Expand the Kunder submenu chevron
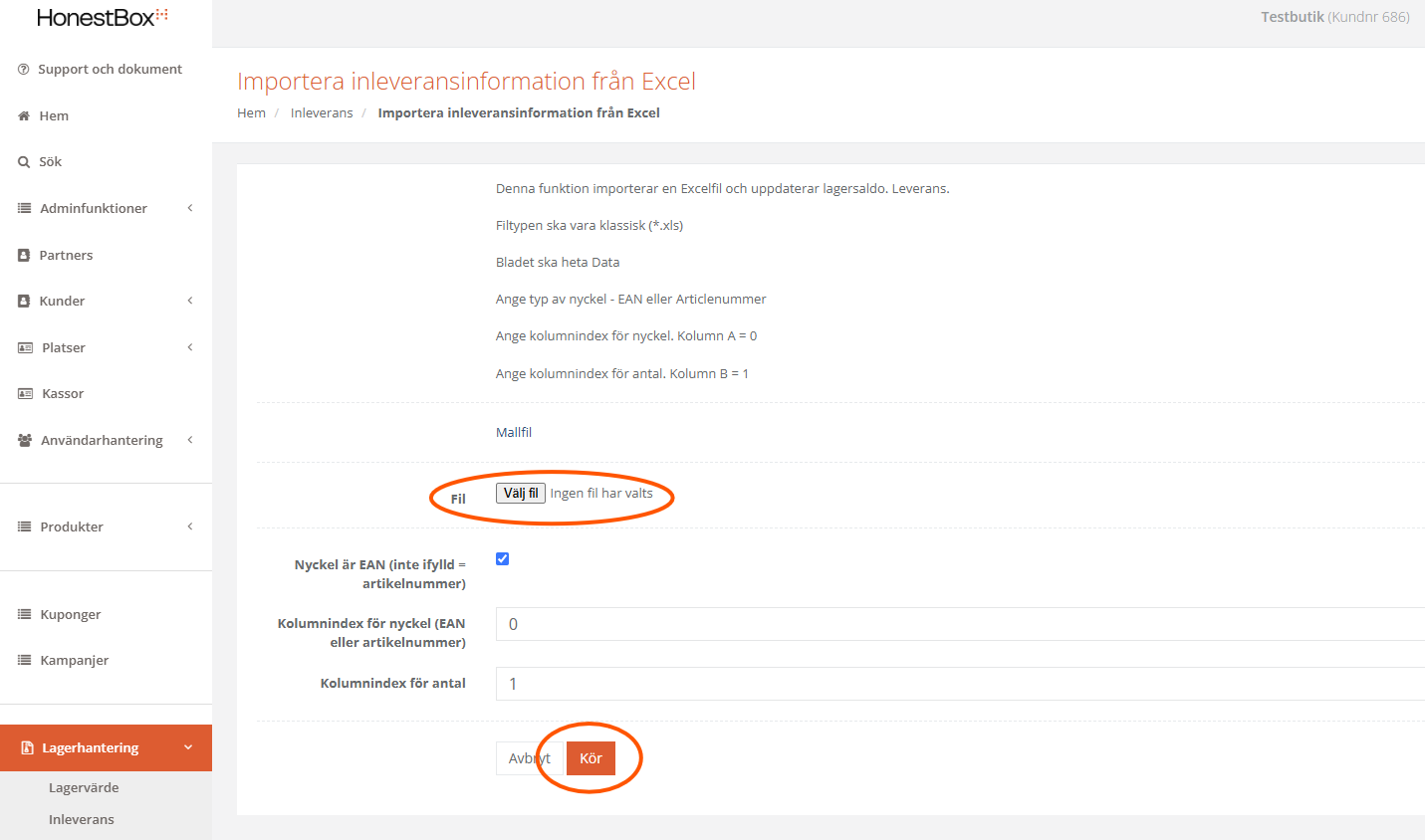Viewport: 1425px width, 840px height. coord(189,301)
